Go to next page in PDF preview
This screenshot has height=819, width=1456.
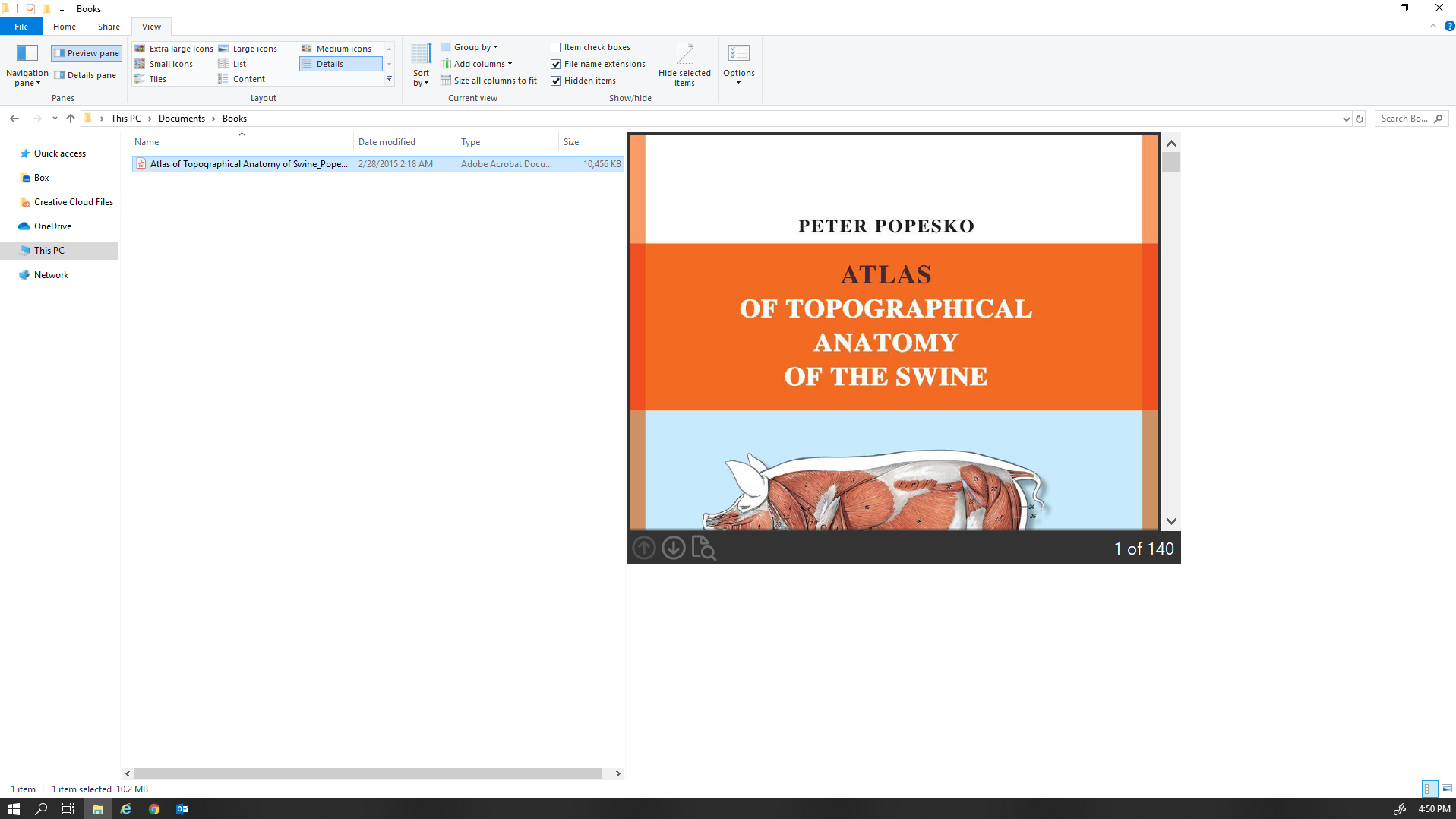pyautogui.click(x=674, y=548)
